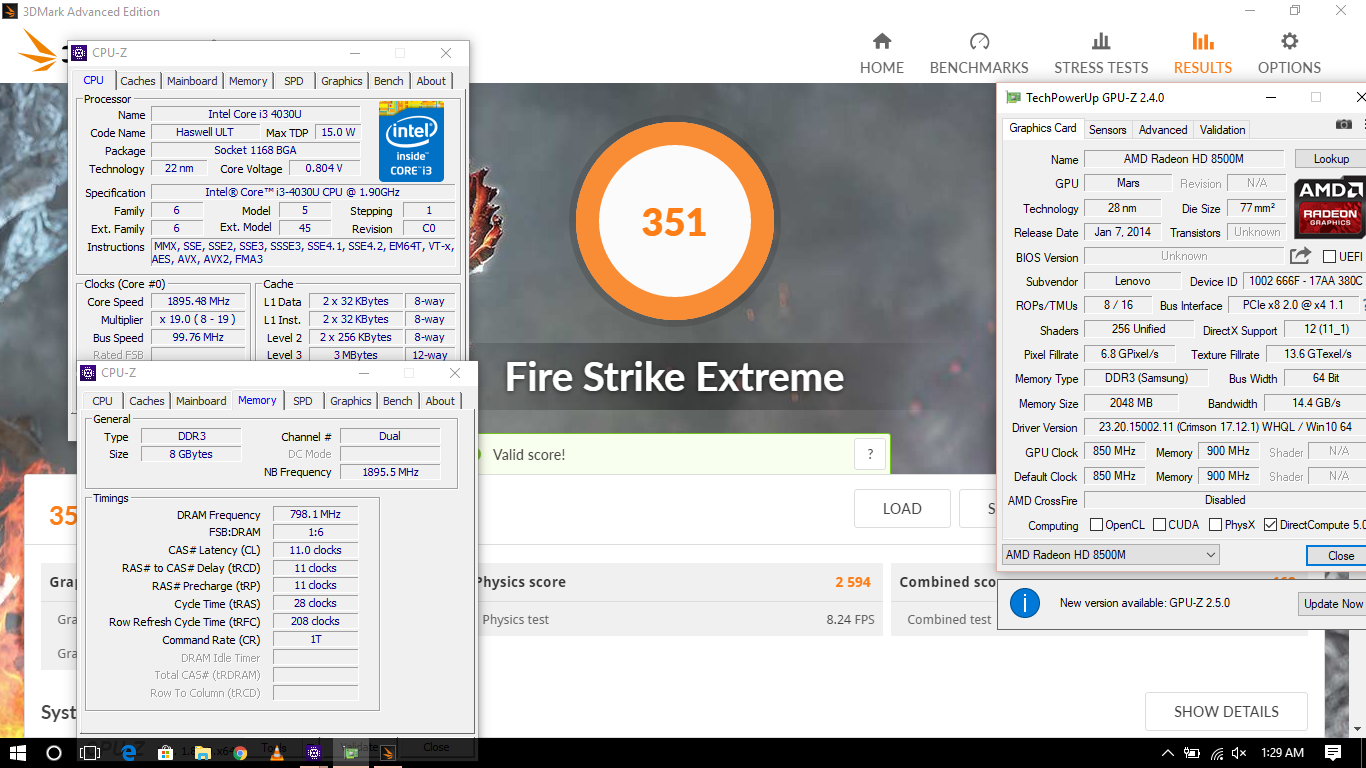The height and width of the screenshot is (768, 1366).
Task: Open VLC media player from taskbar
Action: [277, 752]
